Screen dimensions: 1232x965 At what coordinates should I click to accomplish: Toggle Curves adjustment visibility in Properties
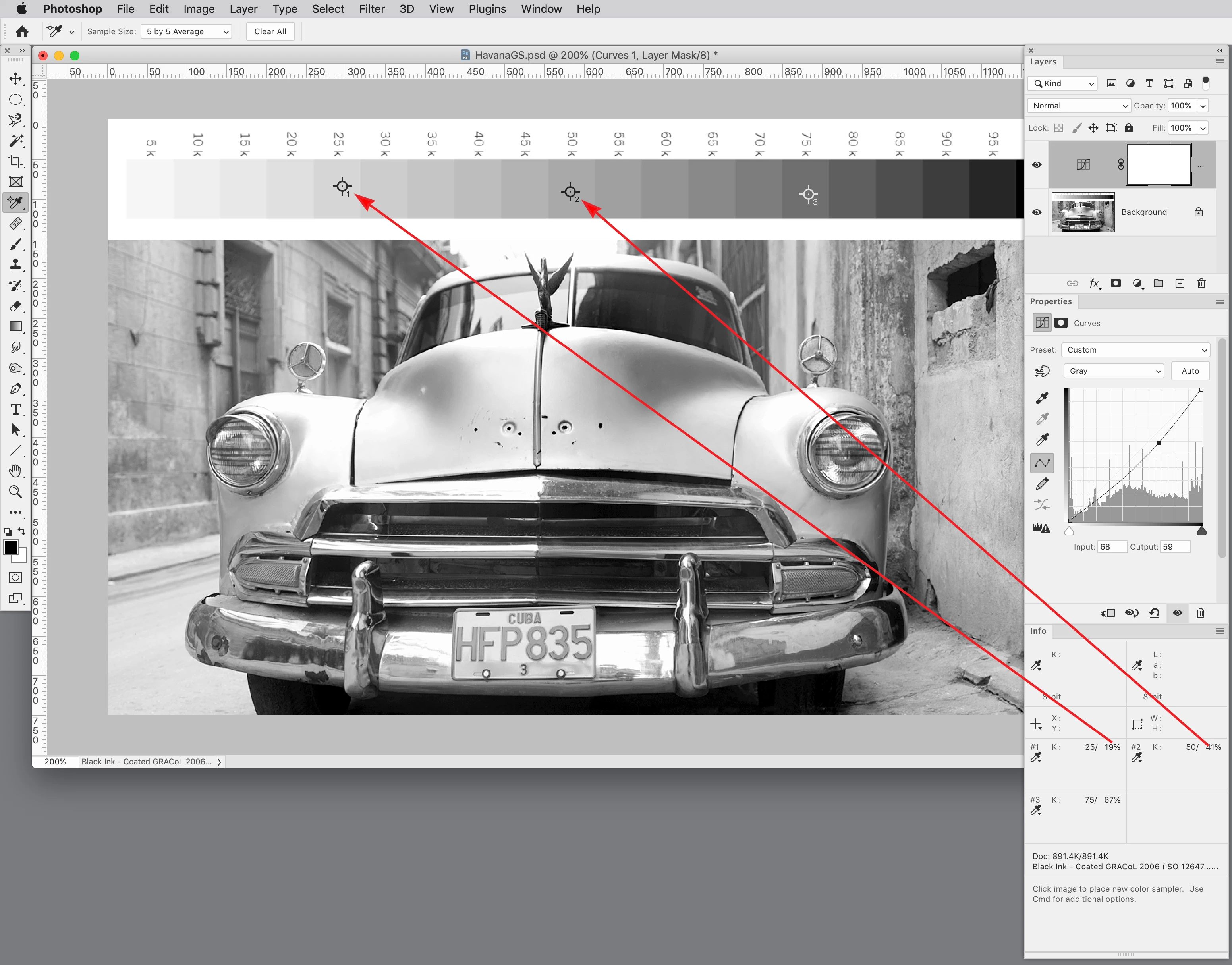tap(1177, 613)
